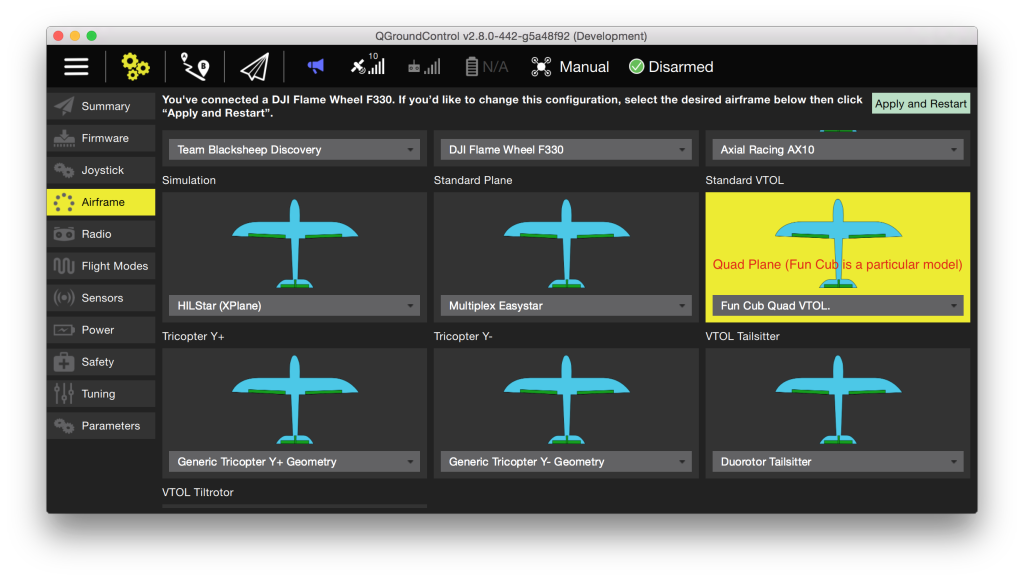The height and width of the screenshot is (580, 1024).
Task: Select the Duorotor Tailsitter airframe
Action: 837,461
